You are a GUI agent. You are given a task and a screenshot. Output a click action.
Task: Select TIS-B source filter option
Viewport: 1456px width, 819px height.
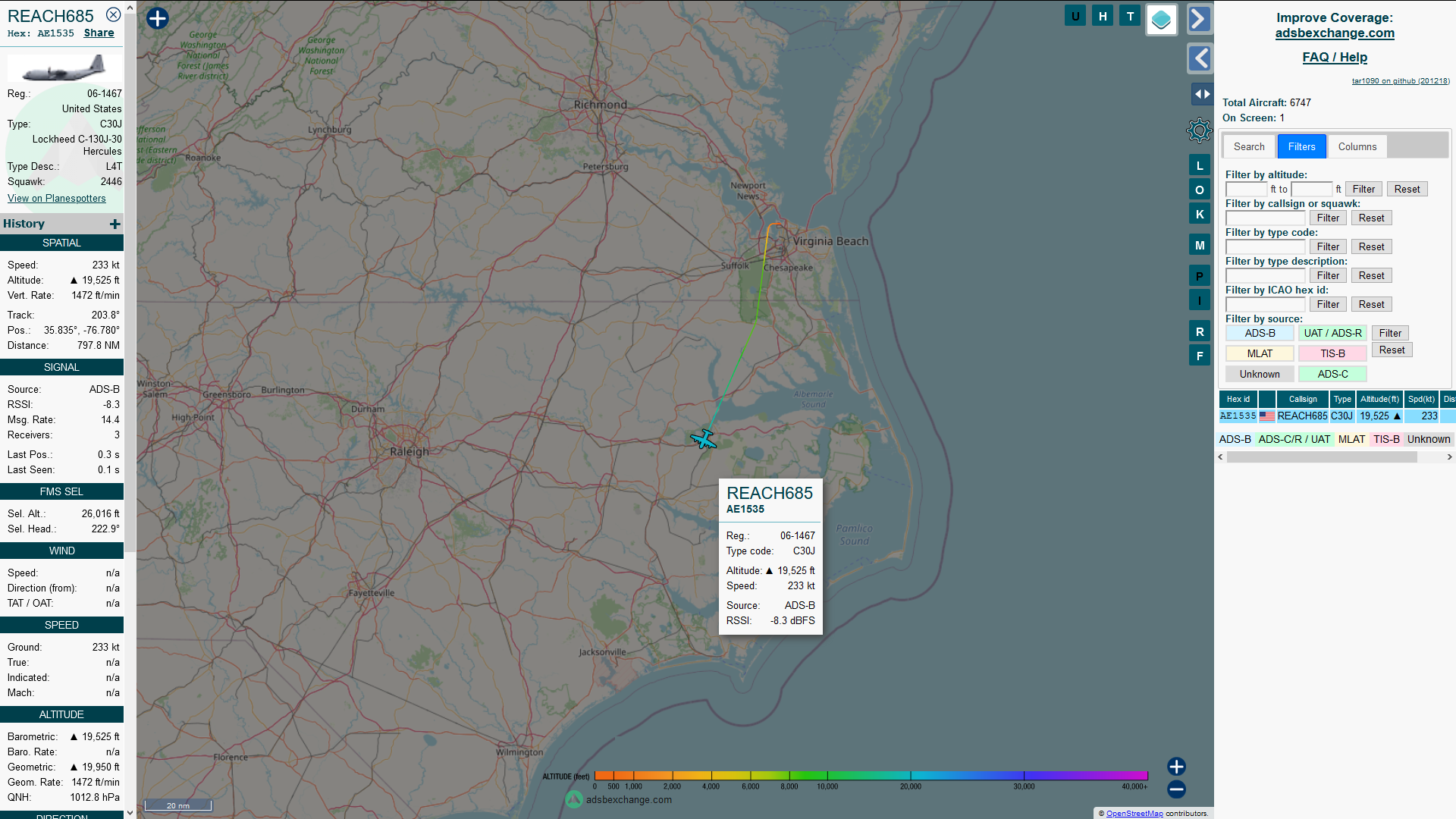1332,354
